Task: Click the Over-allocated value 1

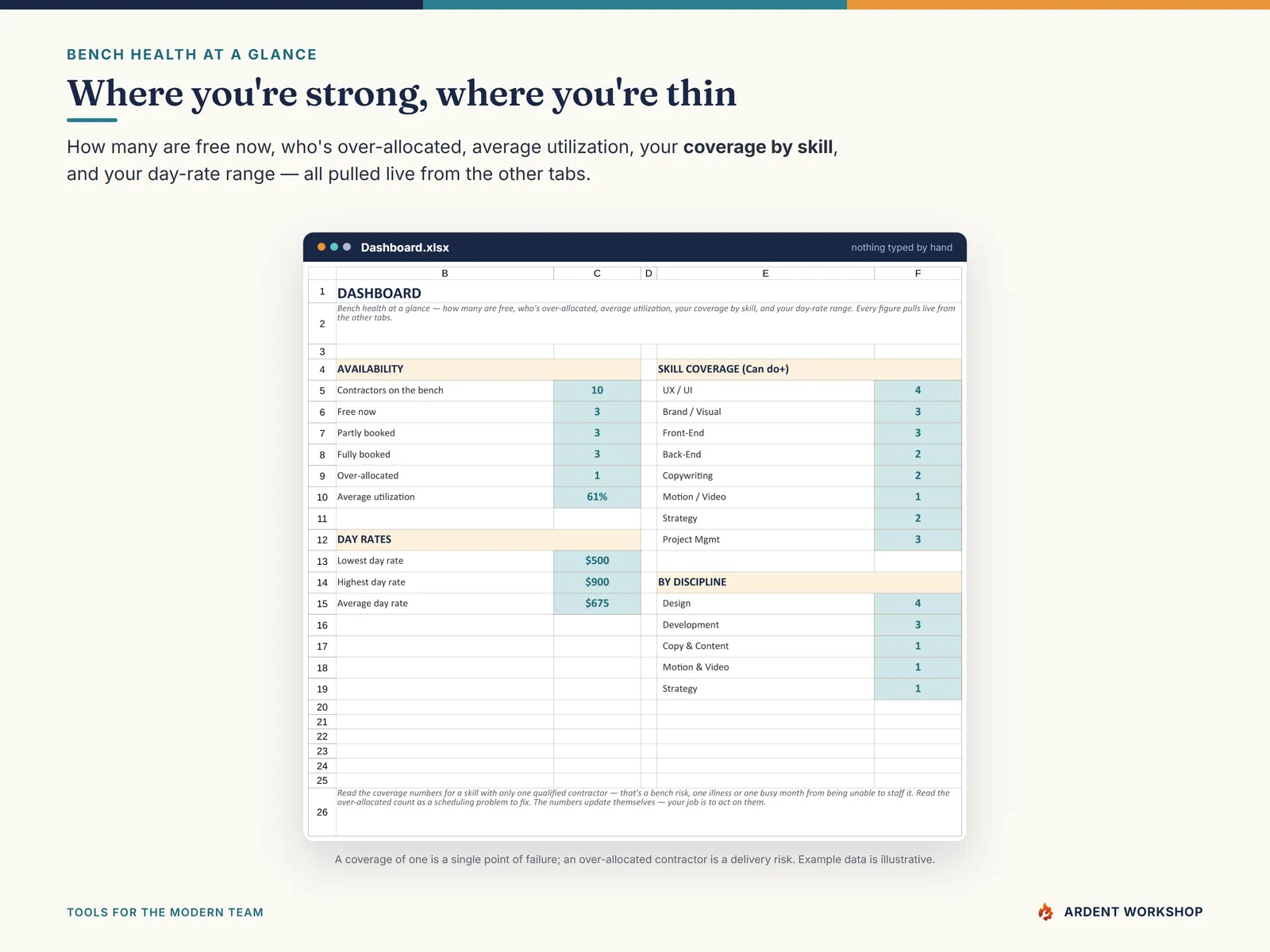Action: (597, 476)
